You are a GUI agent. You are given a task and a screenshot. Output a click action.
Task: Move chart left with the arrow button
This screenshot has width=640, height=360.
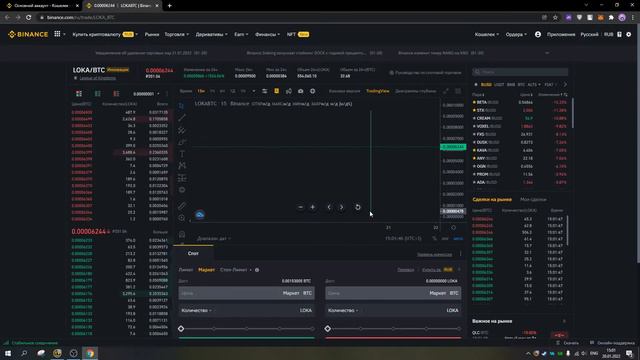click(329, 207)
